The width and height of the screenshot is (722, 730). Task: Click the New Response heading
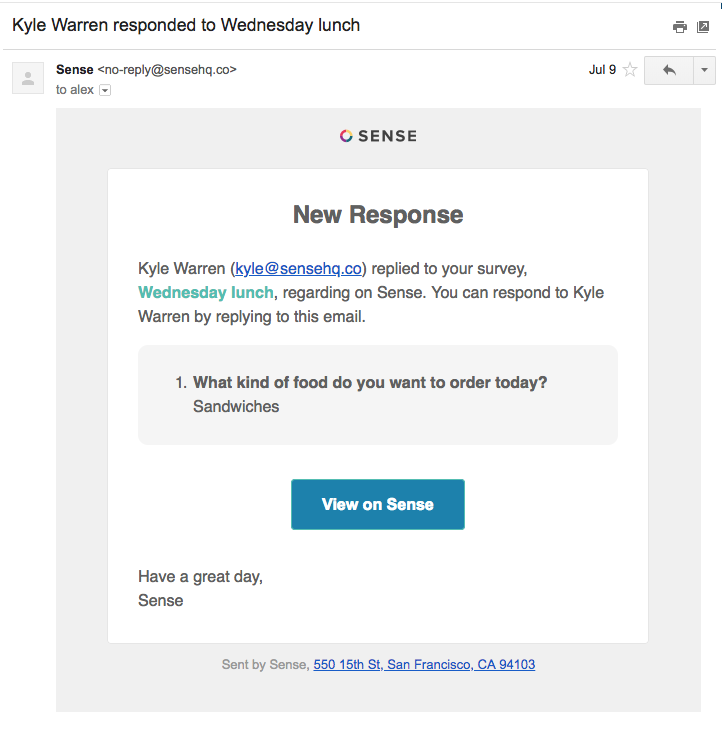378,215
